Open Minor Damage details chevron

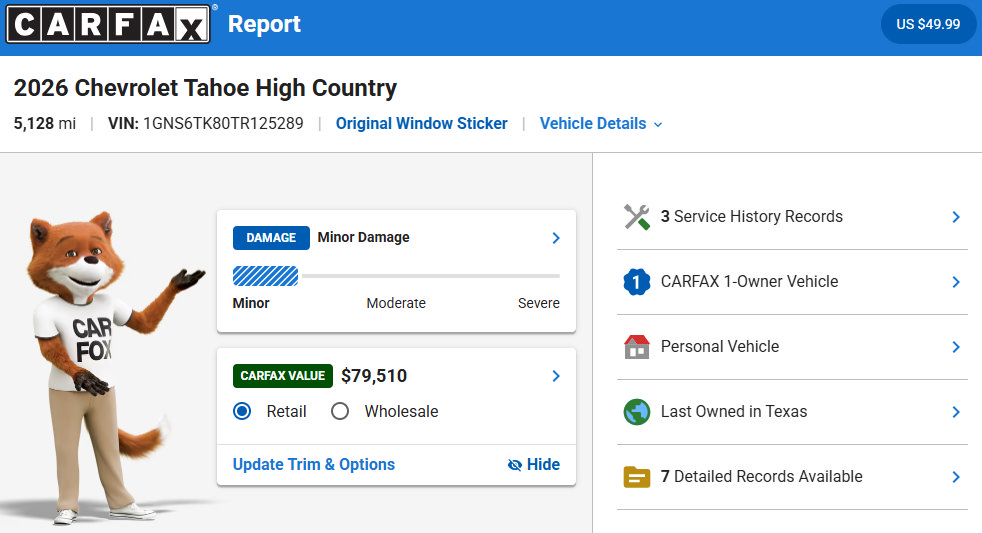[556, 238]
